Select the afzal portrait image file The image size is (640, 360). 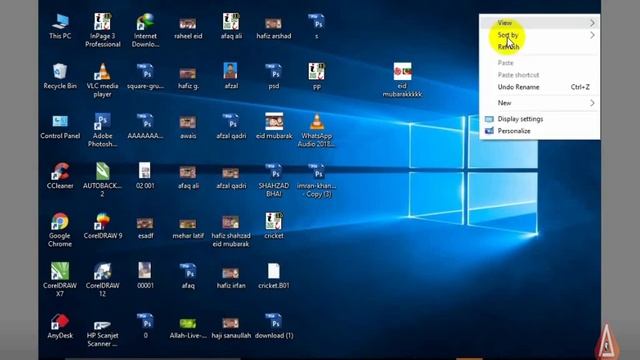[x=231, y=76]
